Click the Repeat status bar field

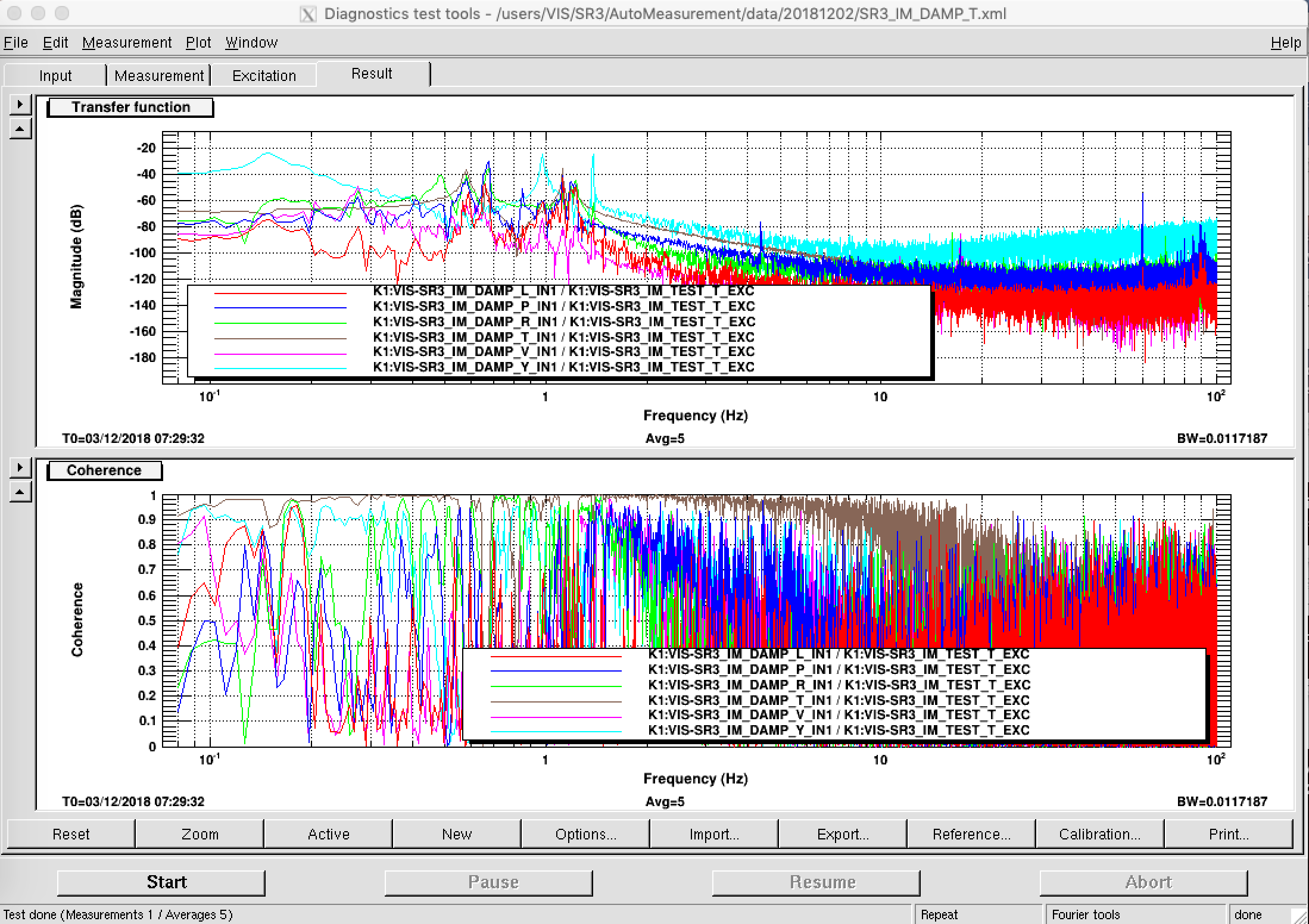(x=977, y=914)
